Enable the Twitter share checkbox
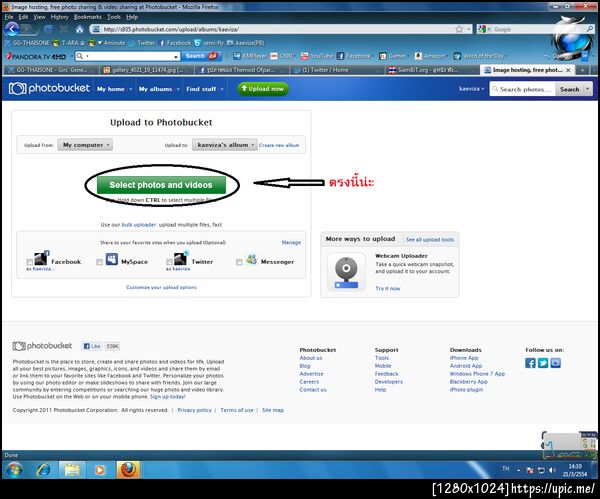 (x=169, y=262)
